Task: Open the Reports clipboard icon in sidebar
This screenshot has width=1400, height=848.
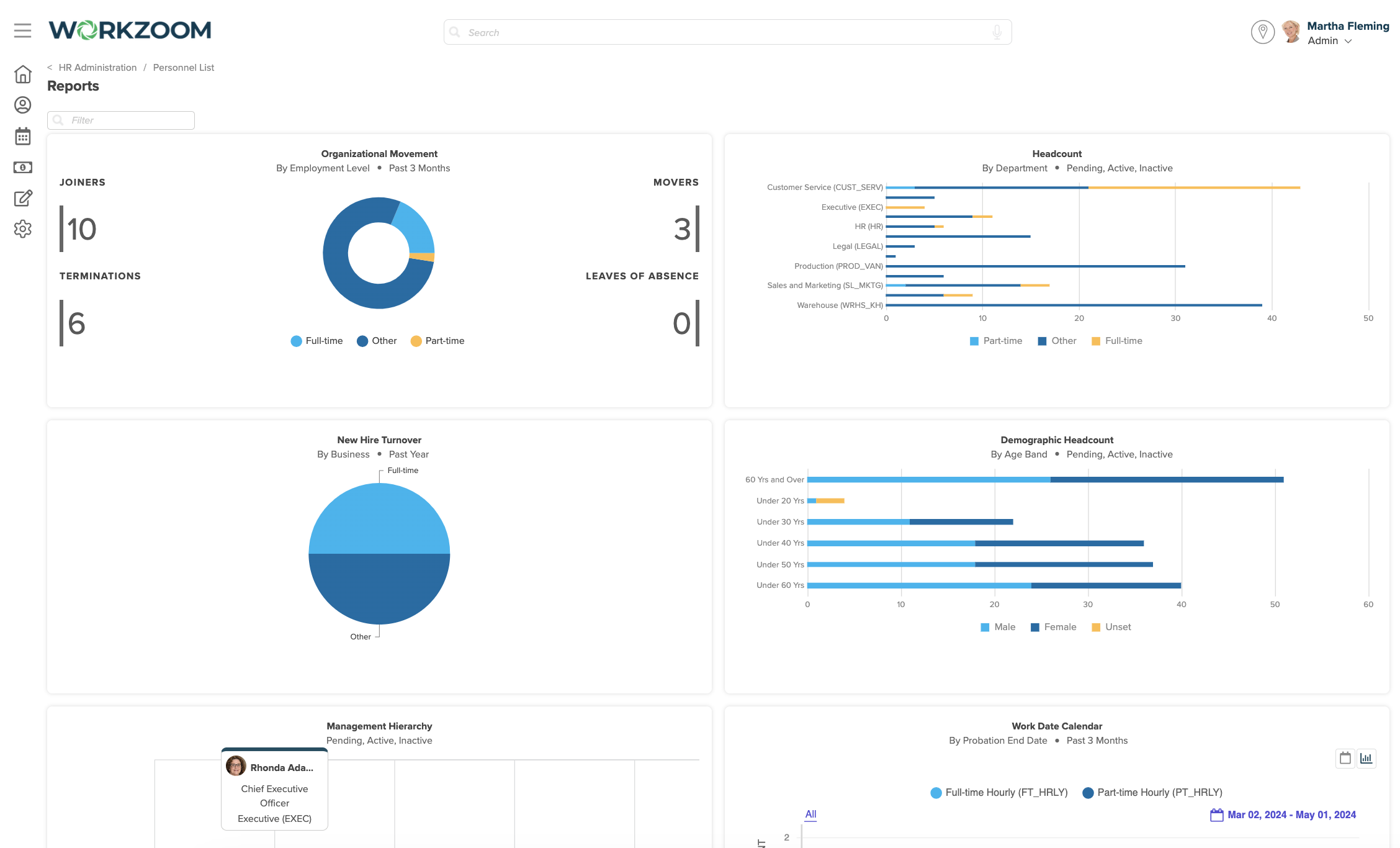Action: click(23, 198)
